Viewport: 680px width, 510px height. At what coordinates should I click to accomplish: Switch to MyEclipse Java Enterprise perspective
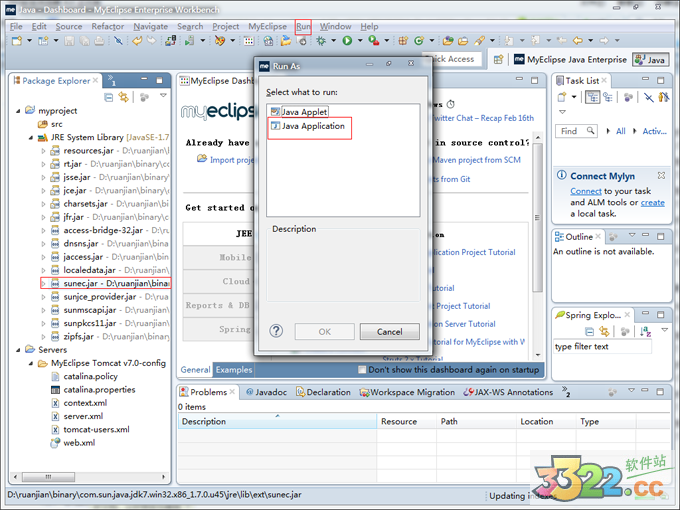tap(570, 59)
